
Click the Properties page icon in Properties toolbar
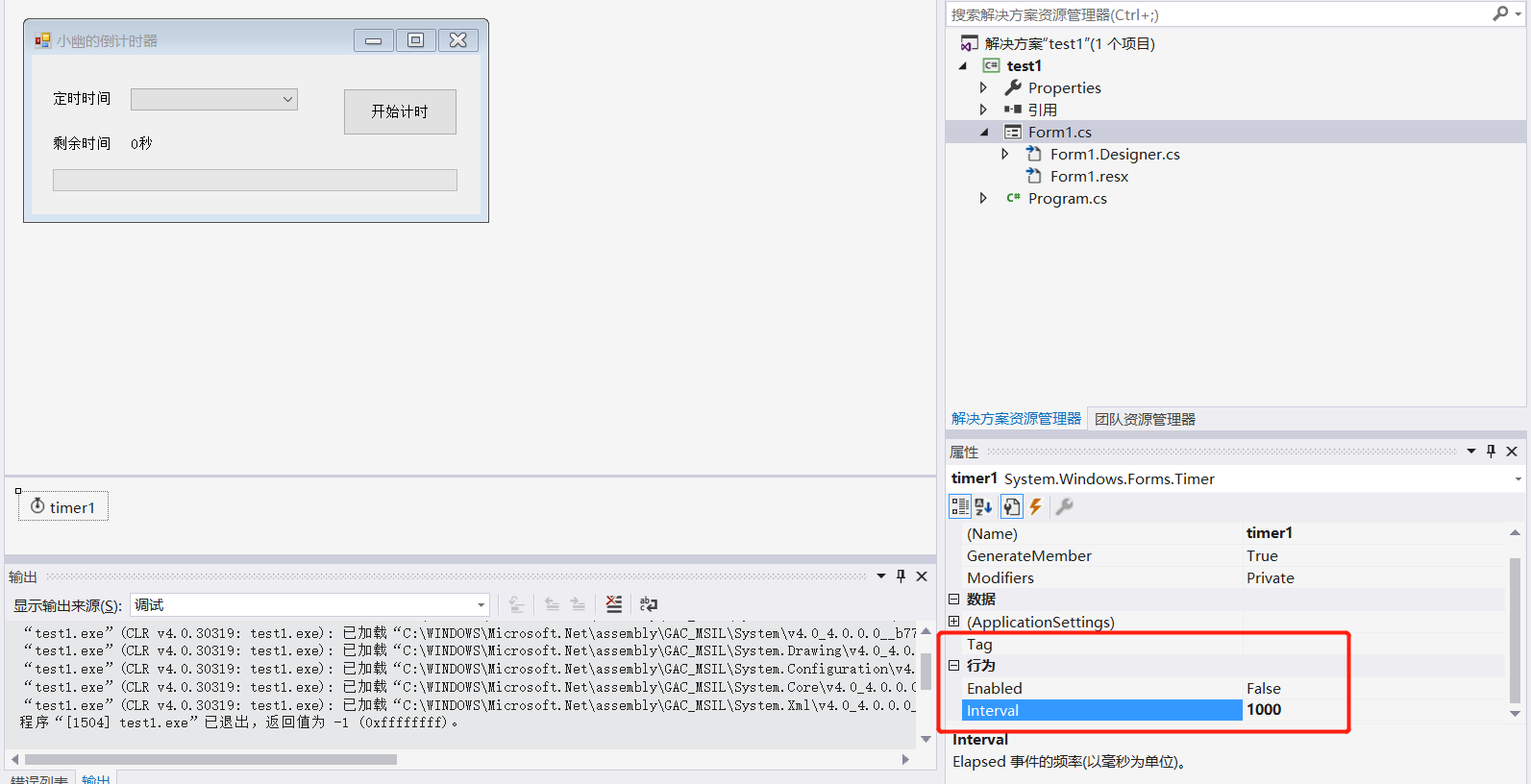pyautogui.click(x=1011, y=506)
